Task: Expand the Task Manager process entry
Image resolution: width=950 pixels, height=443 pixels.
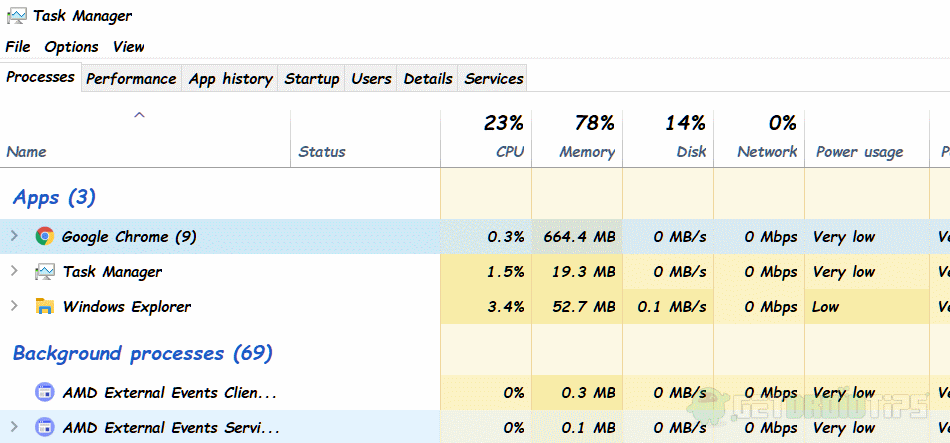Action: 13,272
